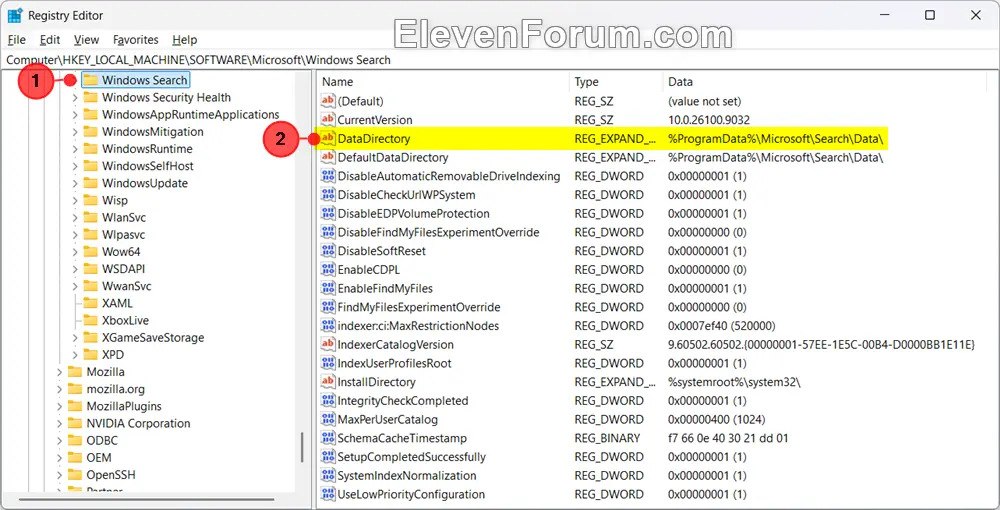
Task: Select the Wlpasvc key label
Action: [x=124, y=235]
